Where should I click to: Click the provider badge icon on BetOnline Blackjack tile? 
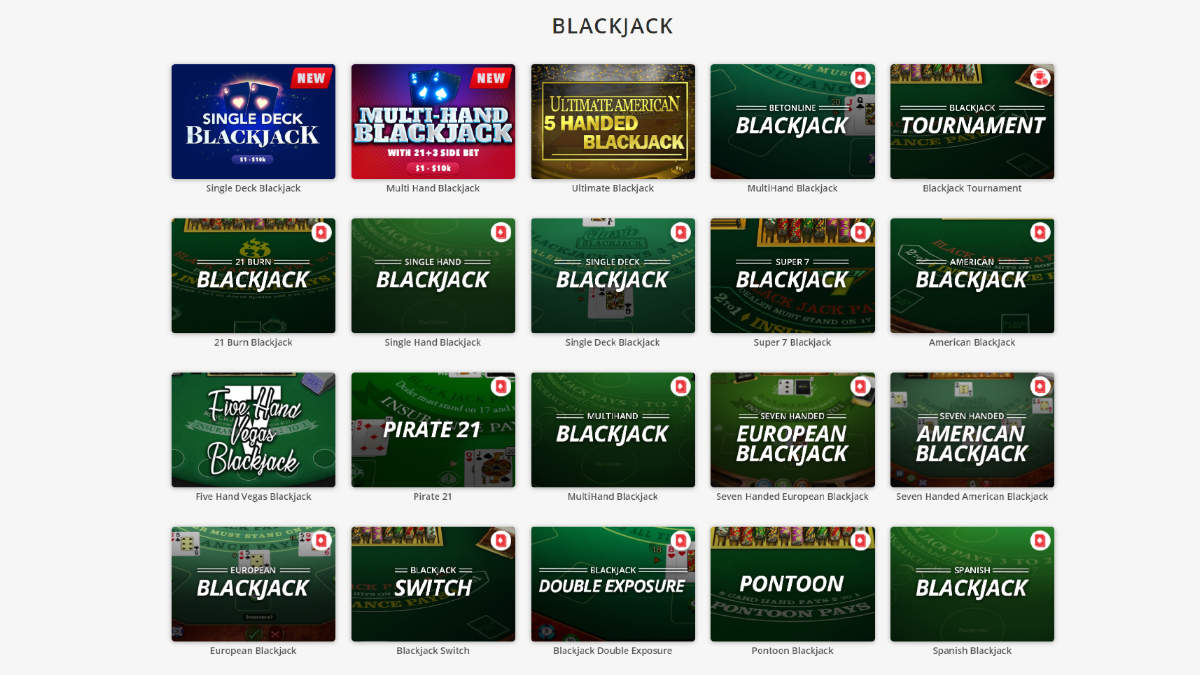(861, 78)
